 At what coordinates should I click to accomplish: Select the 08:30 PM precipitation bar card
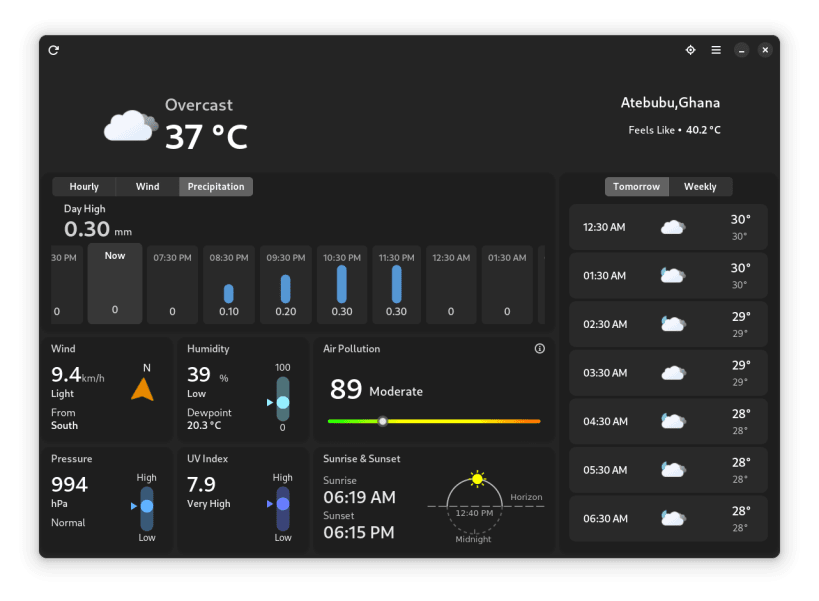click(x=229, y=285)
